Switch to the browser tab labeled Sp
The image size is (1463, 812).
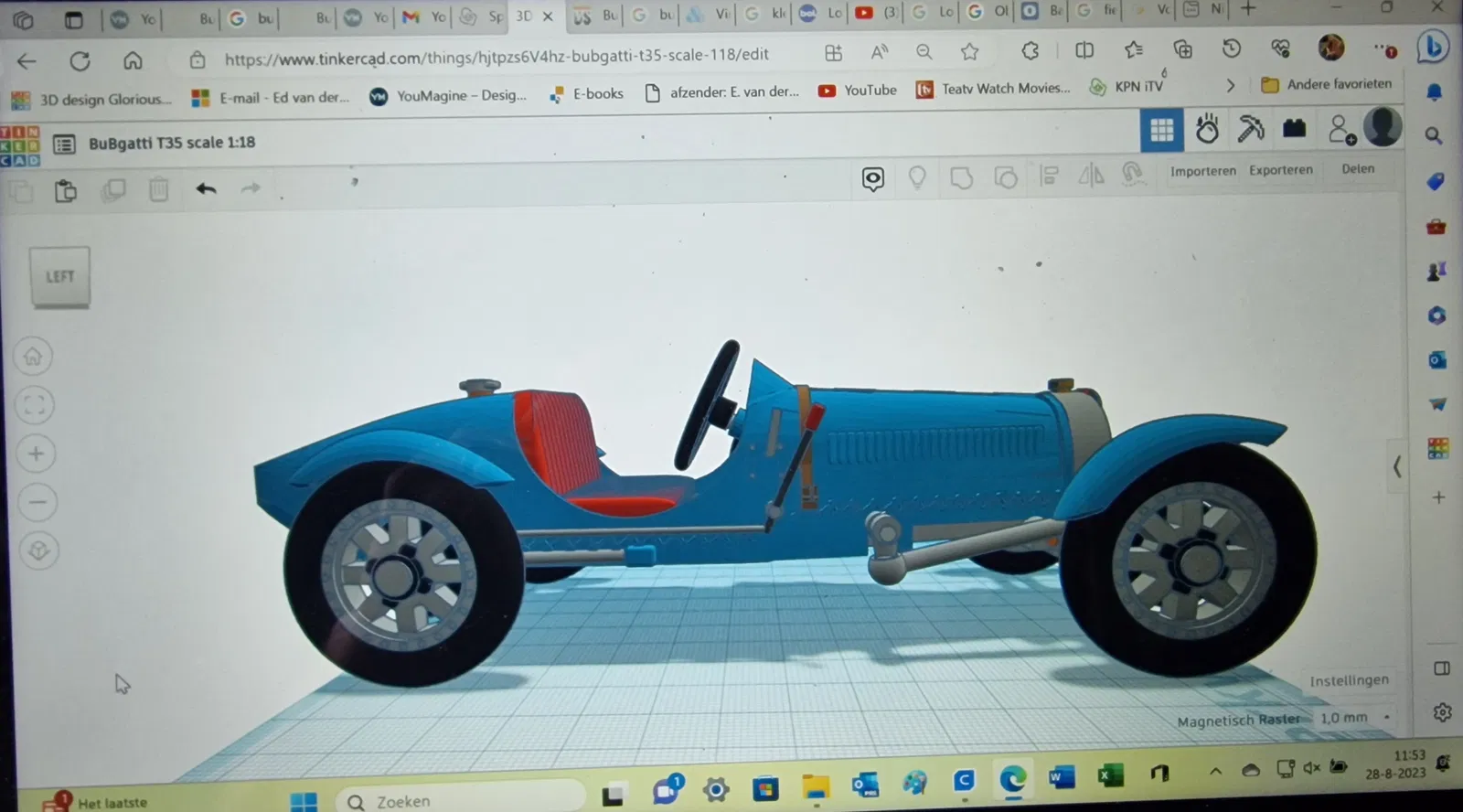click(x=482, y=17)
